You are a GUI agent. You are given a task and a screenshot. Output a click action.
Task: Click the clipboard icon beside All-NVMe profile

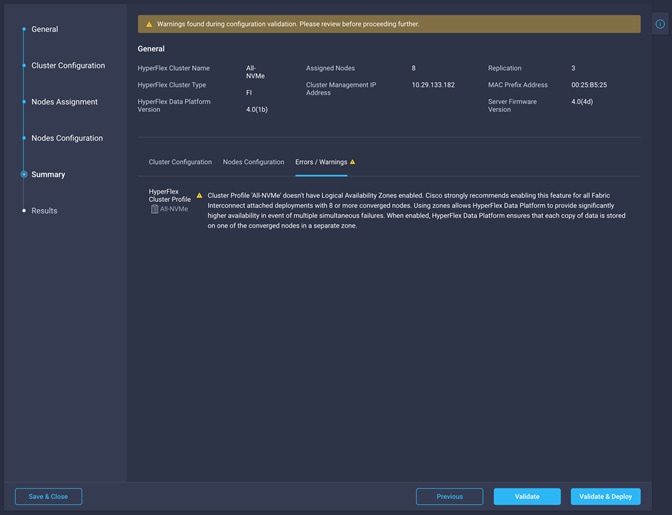point(154,209)
